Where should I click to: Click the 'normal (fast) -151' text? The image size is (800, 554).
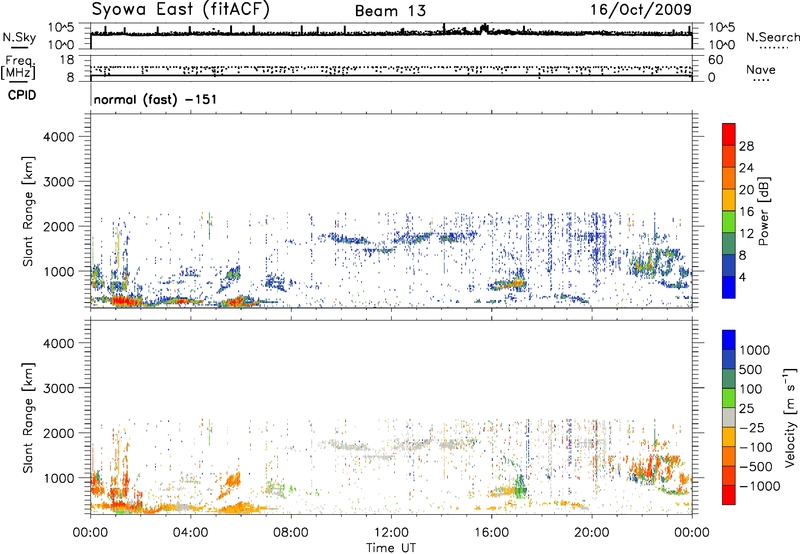pyautogui.click(x=155, y=99)
